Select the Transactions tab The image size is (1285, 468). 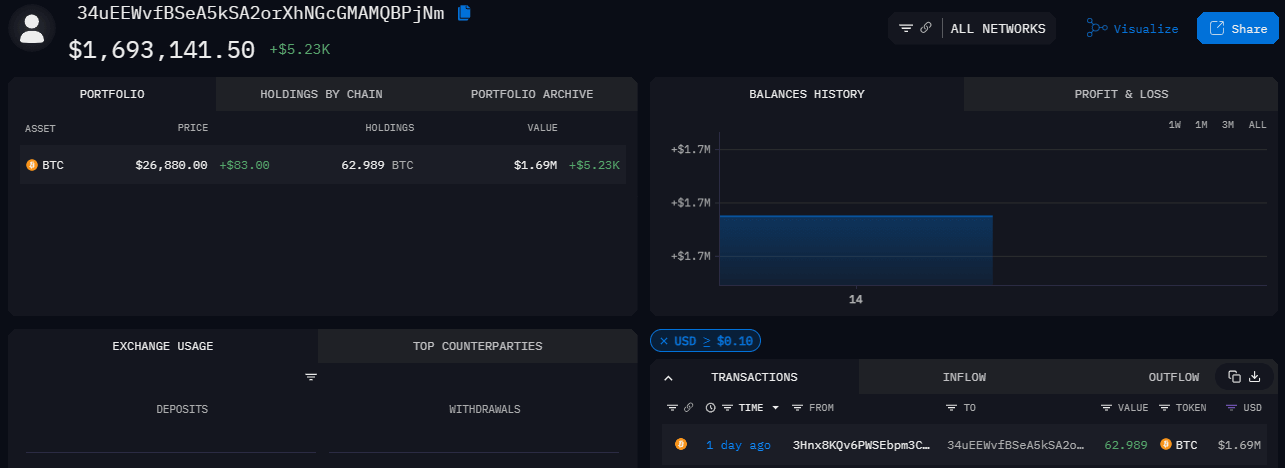pos(754,377)
